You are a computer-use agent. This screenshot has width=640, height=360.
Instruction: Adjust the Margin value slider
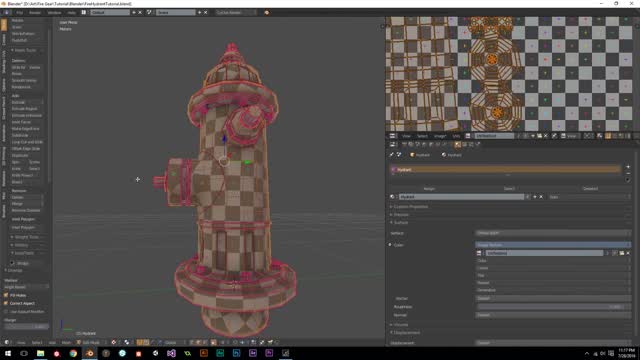[26, 327]
